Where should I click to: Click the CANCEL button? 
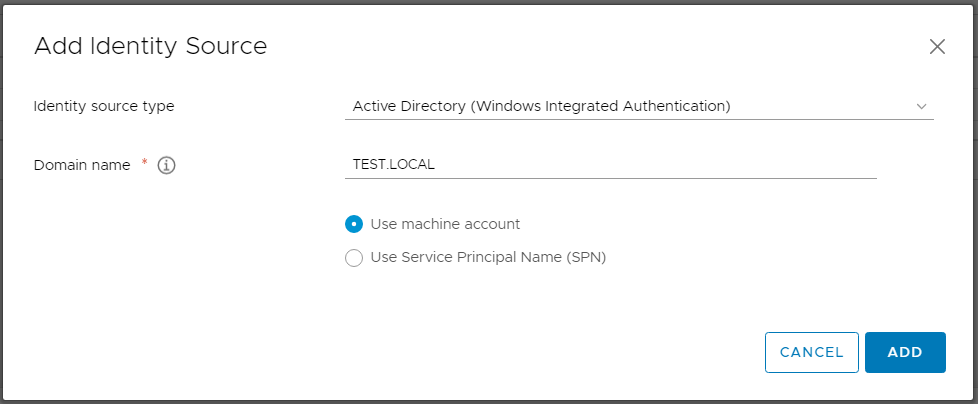(811, 352)
